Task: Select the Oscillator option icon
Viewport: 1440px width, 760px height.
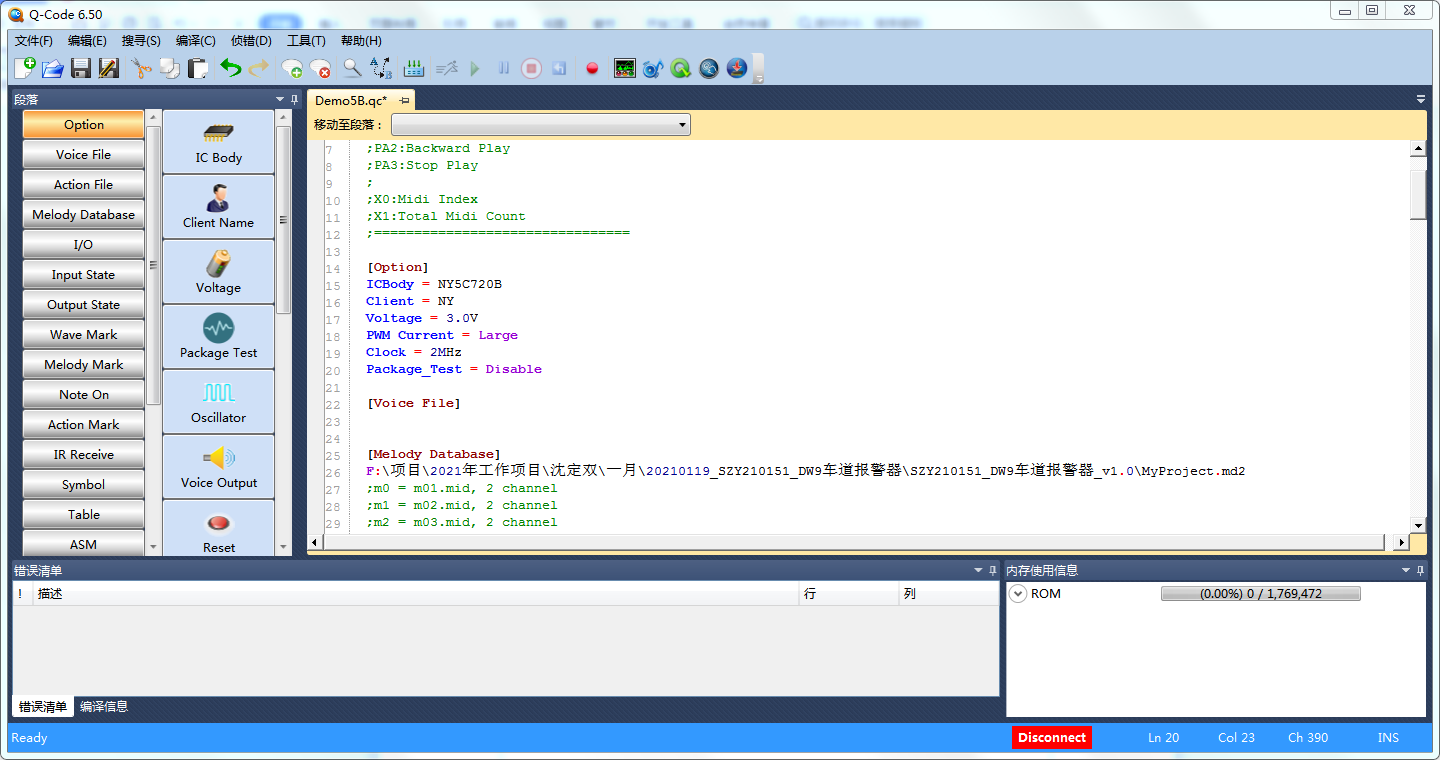Action: pyautogui.click(x=218, y=402)
